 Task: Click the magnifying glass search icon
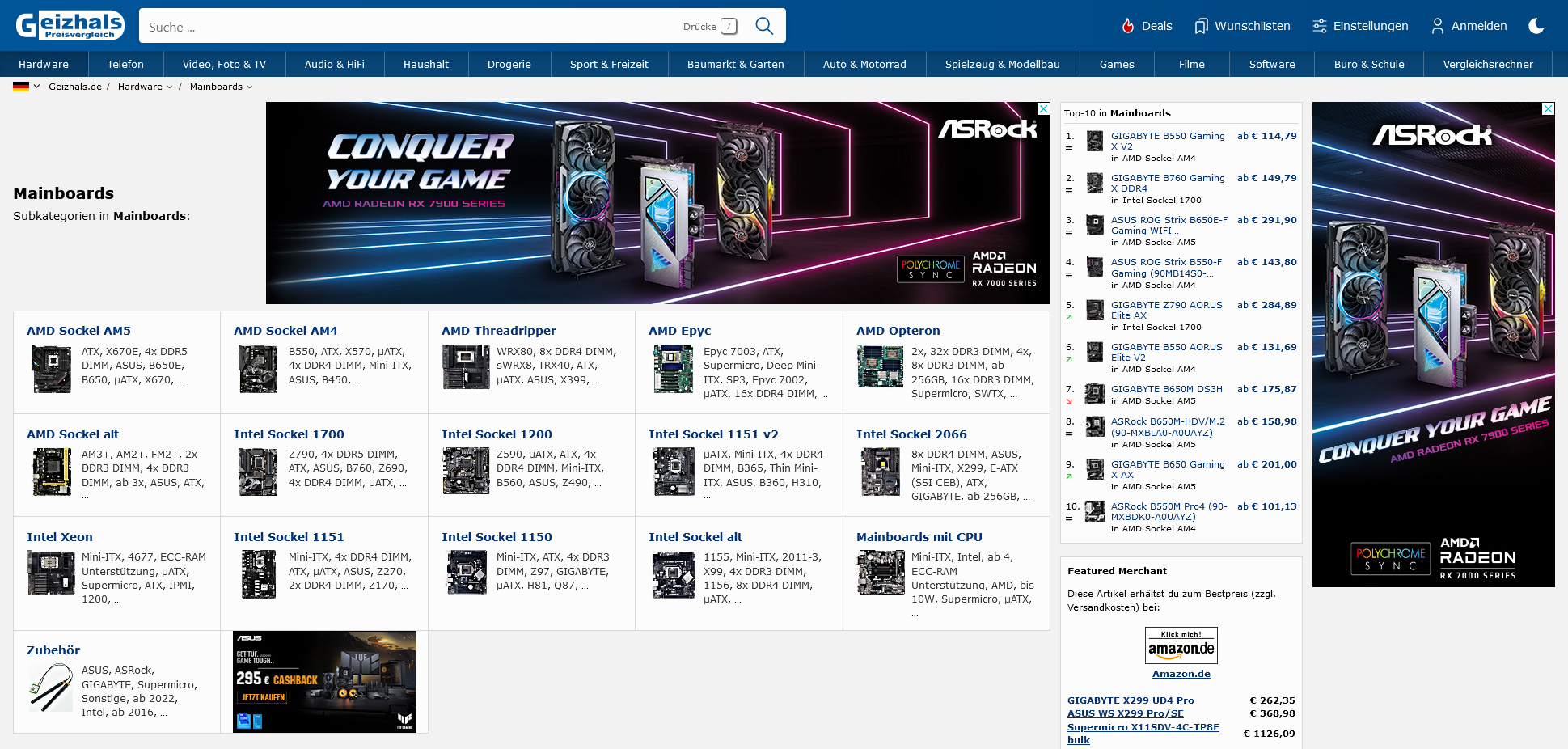pos(763,26)
